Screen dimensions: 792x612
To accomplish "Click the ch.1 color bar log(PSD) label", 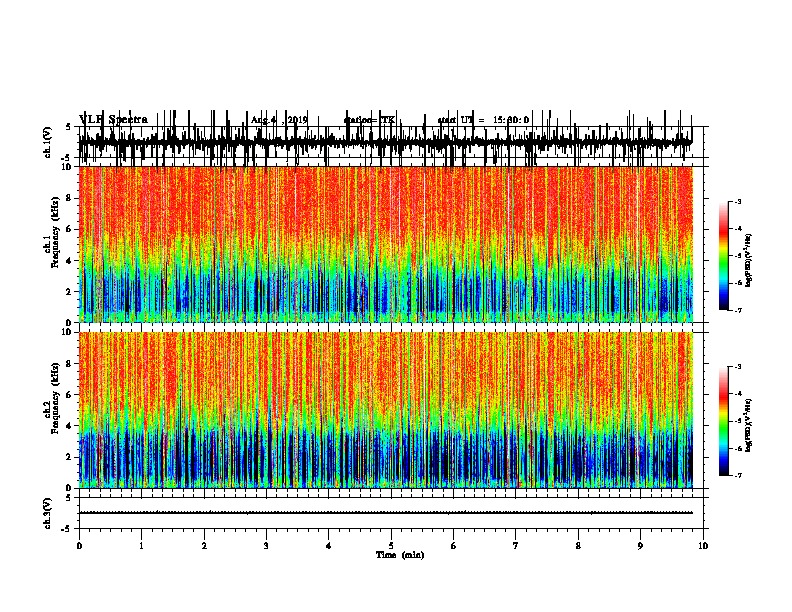I will pos(749,260).
